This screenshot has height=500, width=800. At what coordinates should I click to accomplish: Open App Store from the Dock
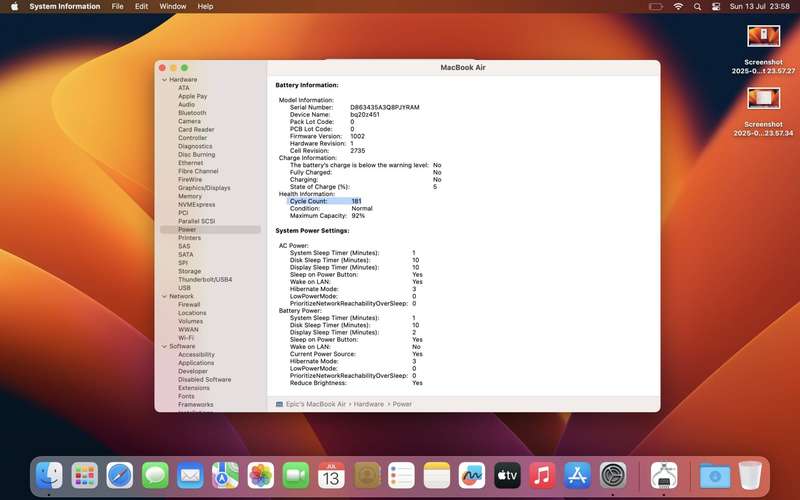click(578, 475)
